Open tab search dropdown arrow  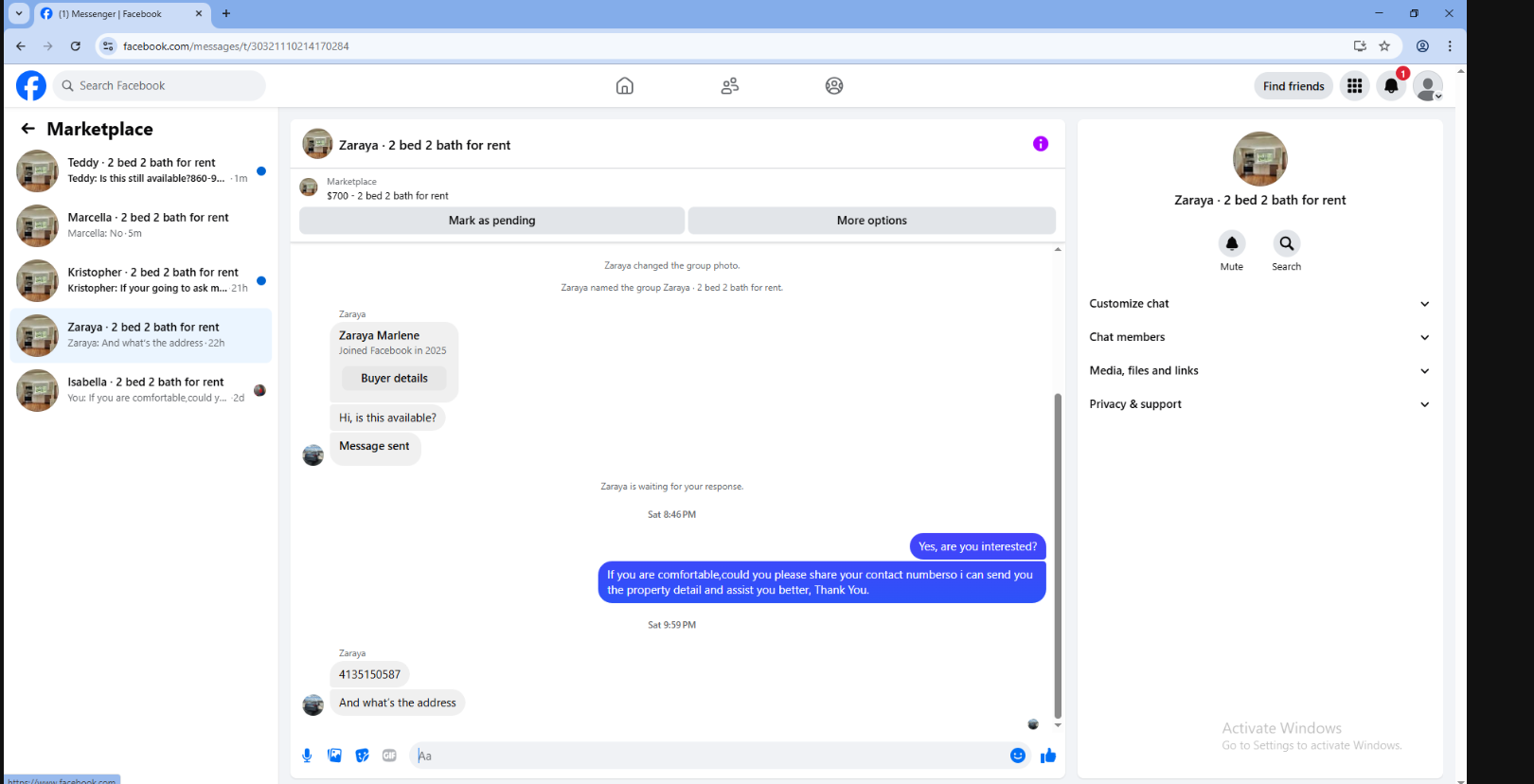coord(19,13)
